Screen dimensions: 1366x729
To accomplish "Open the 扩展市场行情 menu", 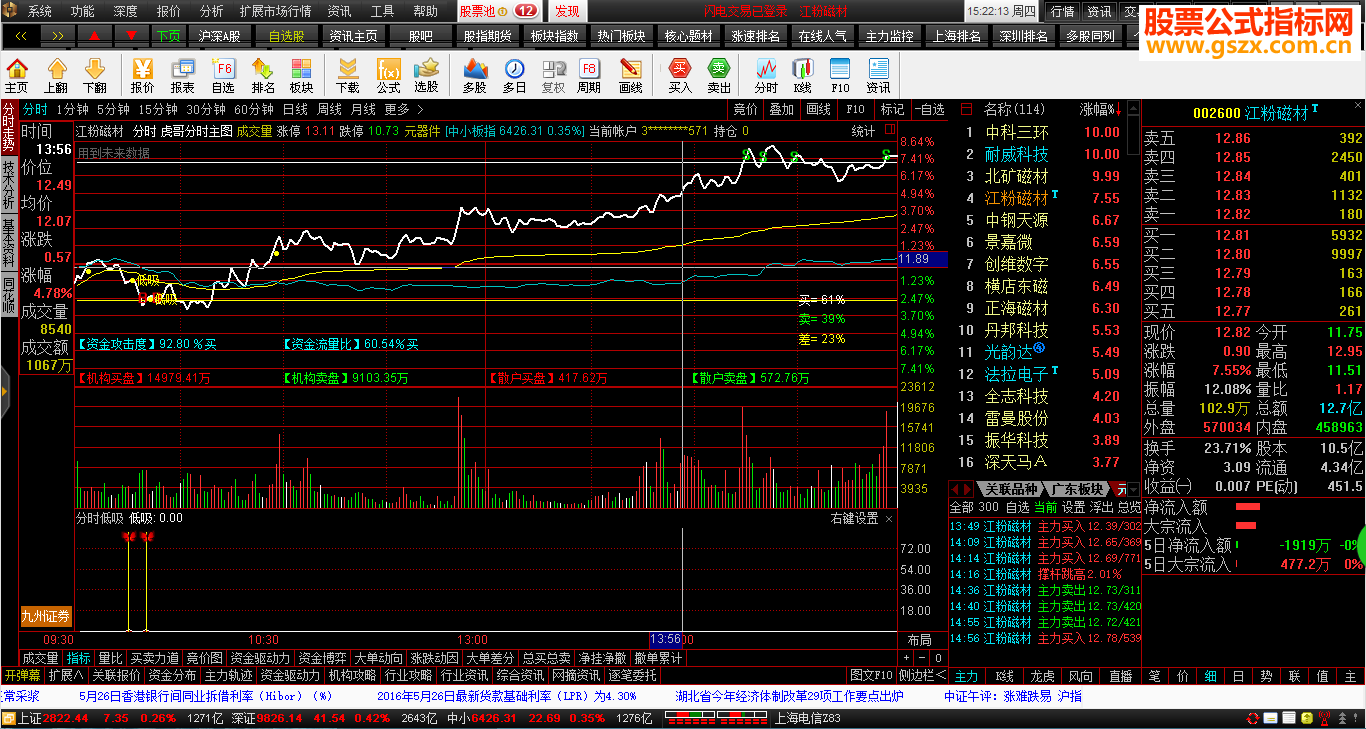I will tap(275, 11).
